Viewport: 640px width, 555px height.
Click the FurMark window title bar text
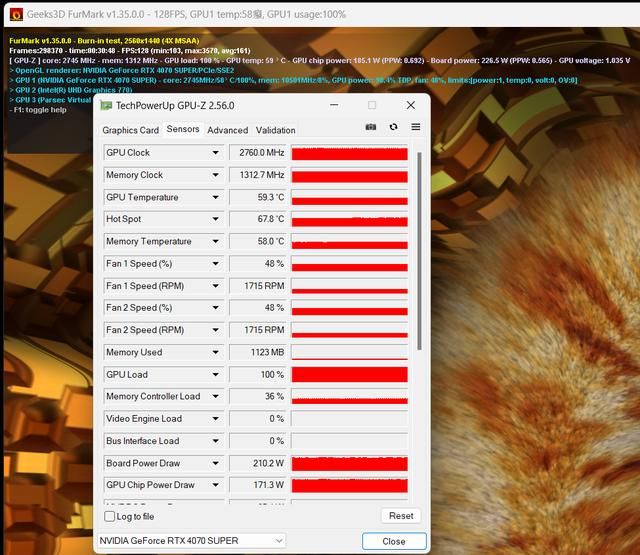point(186,15)
